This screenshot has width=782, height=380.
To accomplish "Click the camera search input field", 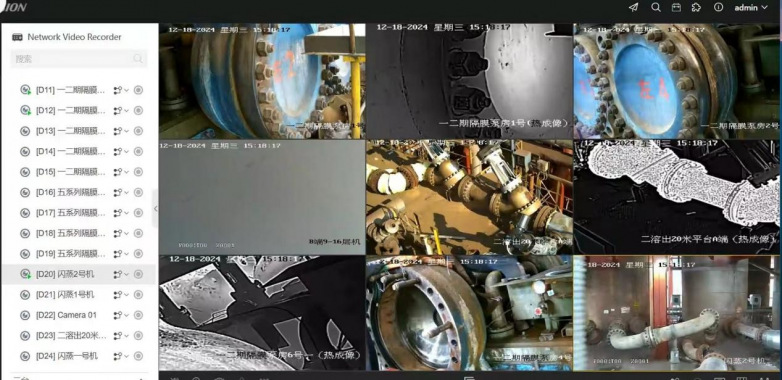I will coord(79,59).
